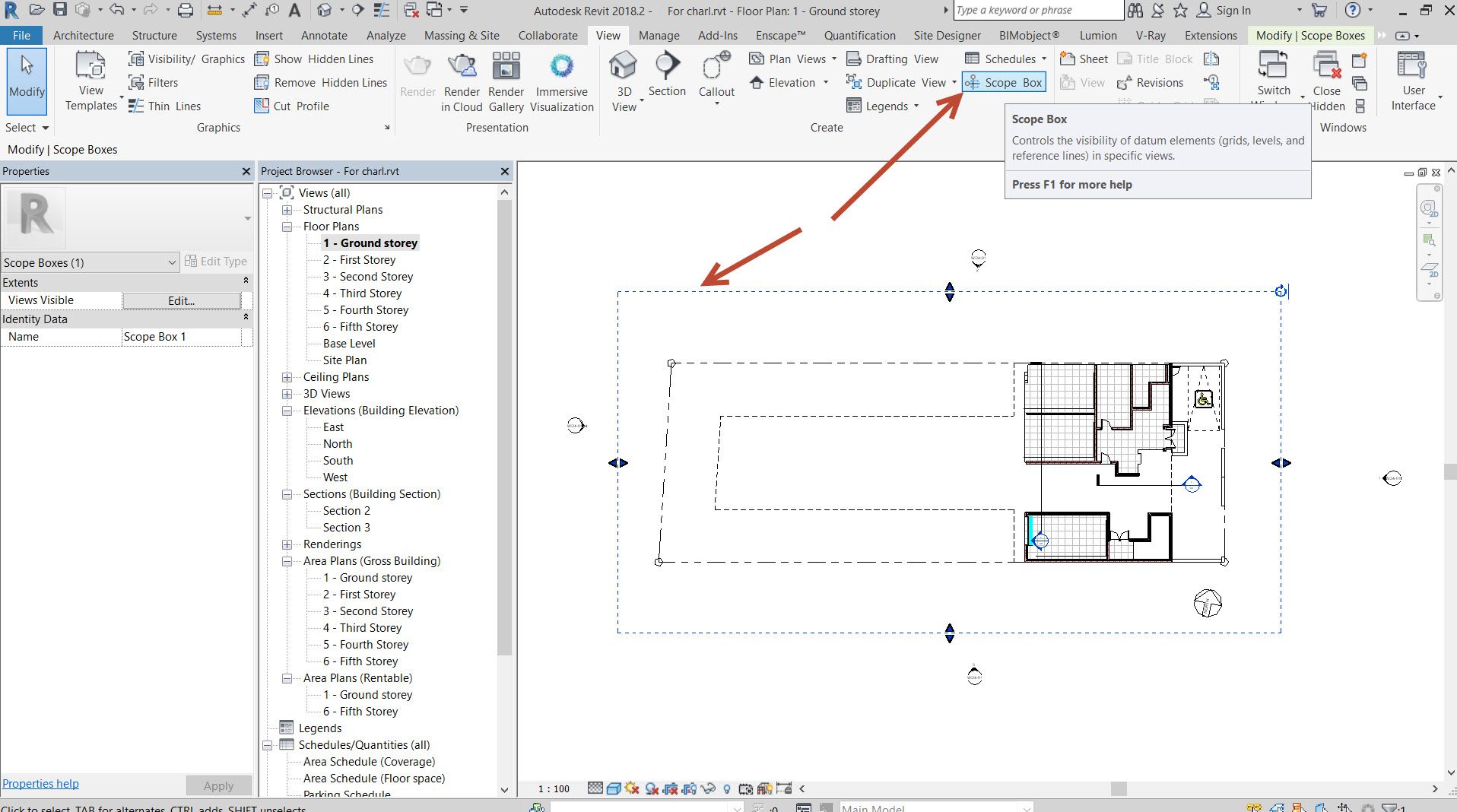
Task: Expand Ceiling Plans tree node
Action: coord(287,377)
